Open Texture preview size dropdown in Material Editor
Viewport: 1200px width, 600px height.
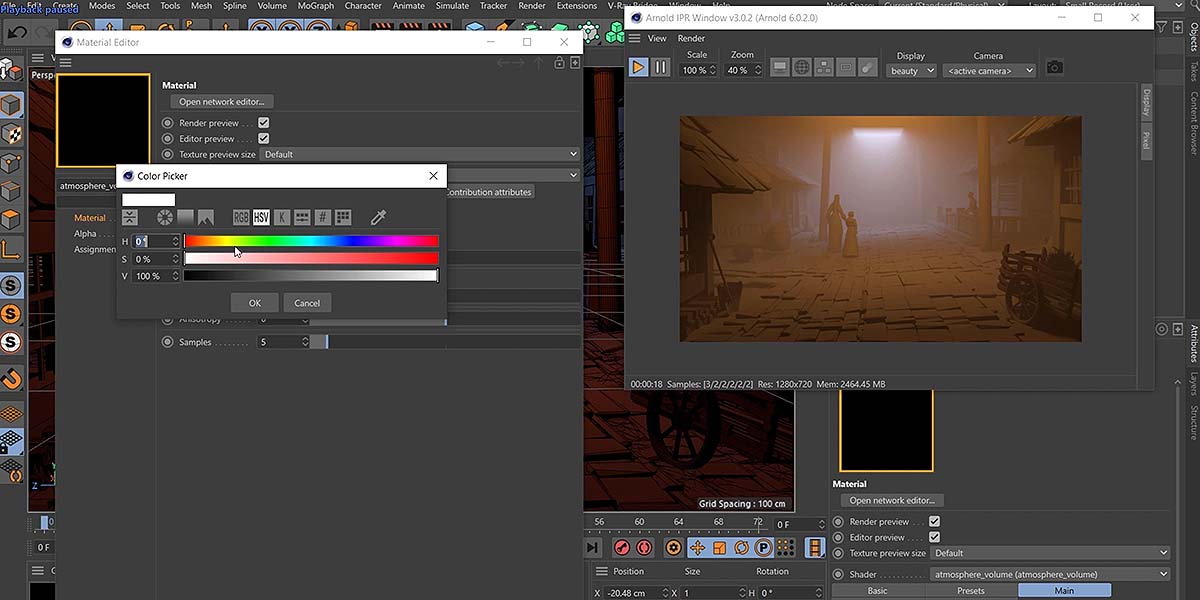420,155
